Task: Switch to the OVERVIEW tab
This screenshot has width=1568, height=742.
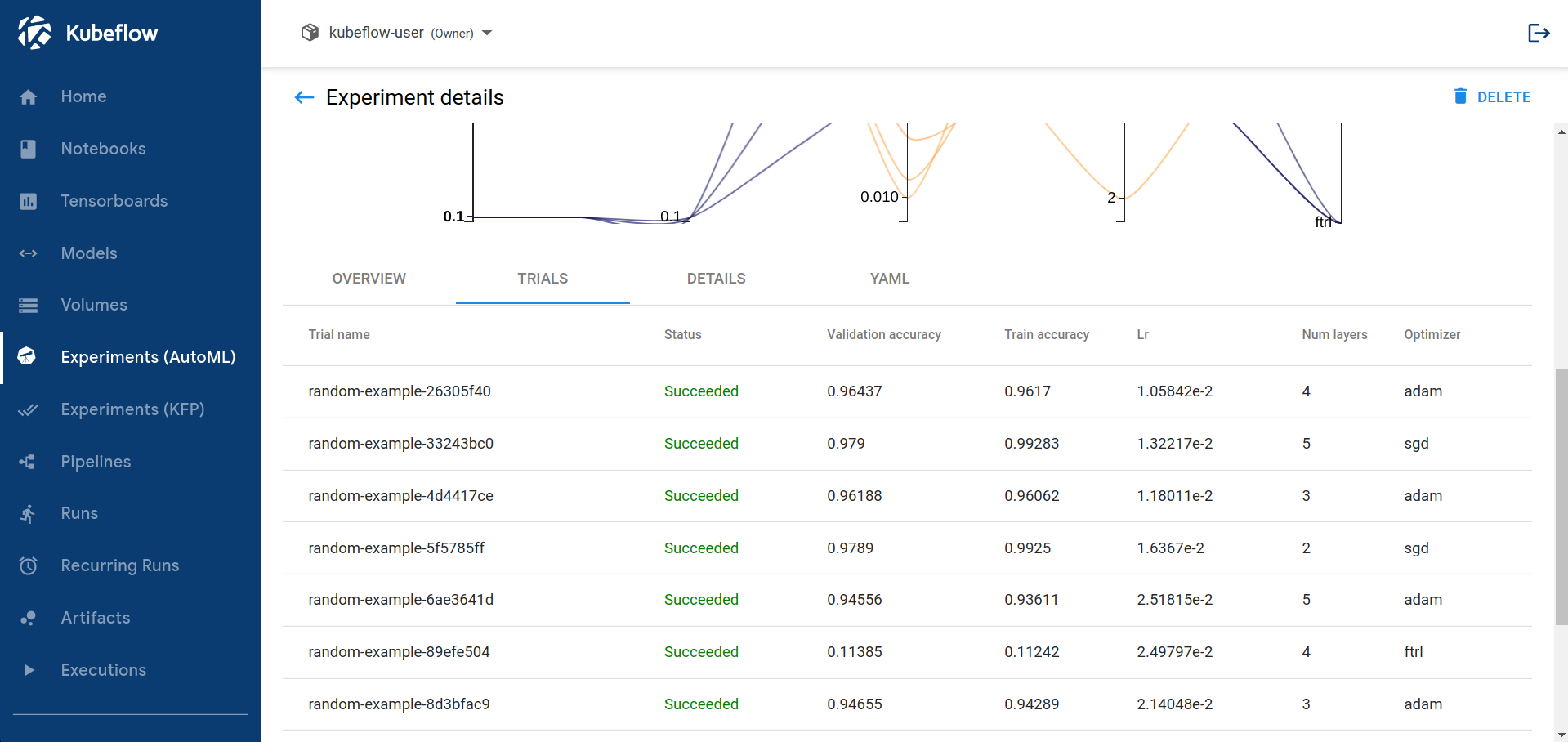Action: (x=369, y=279)
